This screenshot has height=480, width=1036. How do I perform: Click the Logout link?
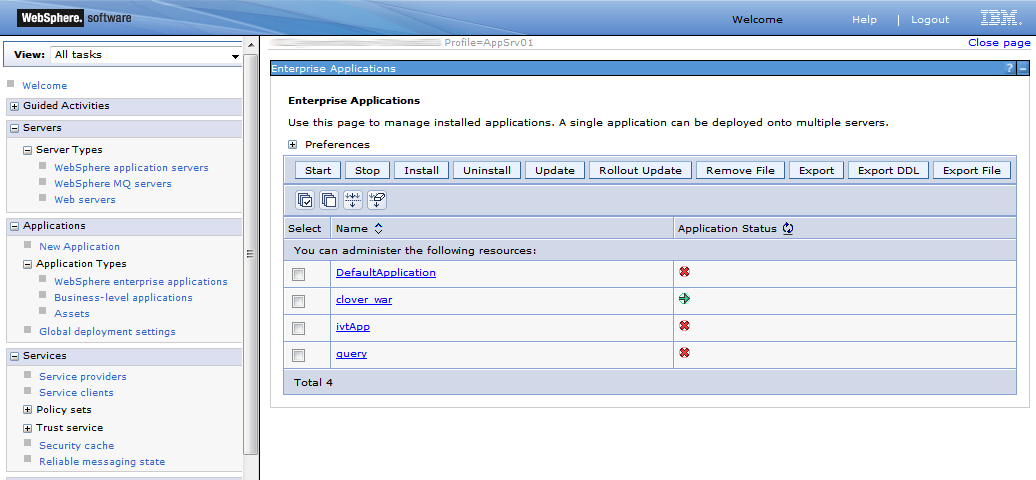930,20
